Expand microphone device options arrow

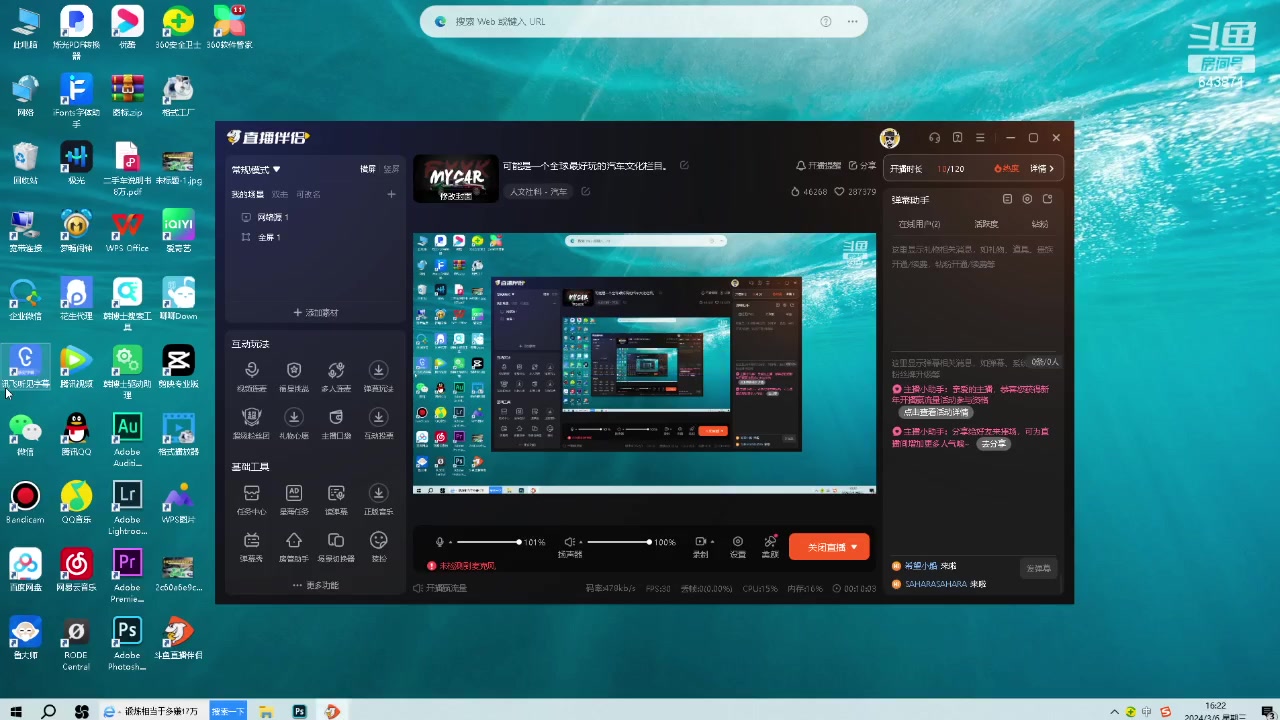tap(450, 542)
